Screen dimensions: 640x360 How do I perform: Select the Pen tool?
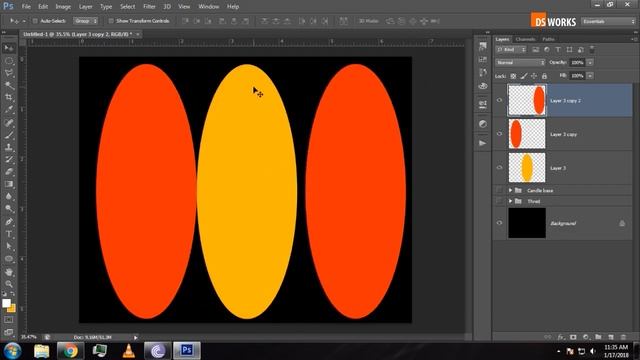(x=9, y=222)
